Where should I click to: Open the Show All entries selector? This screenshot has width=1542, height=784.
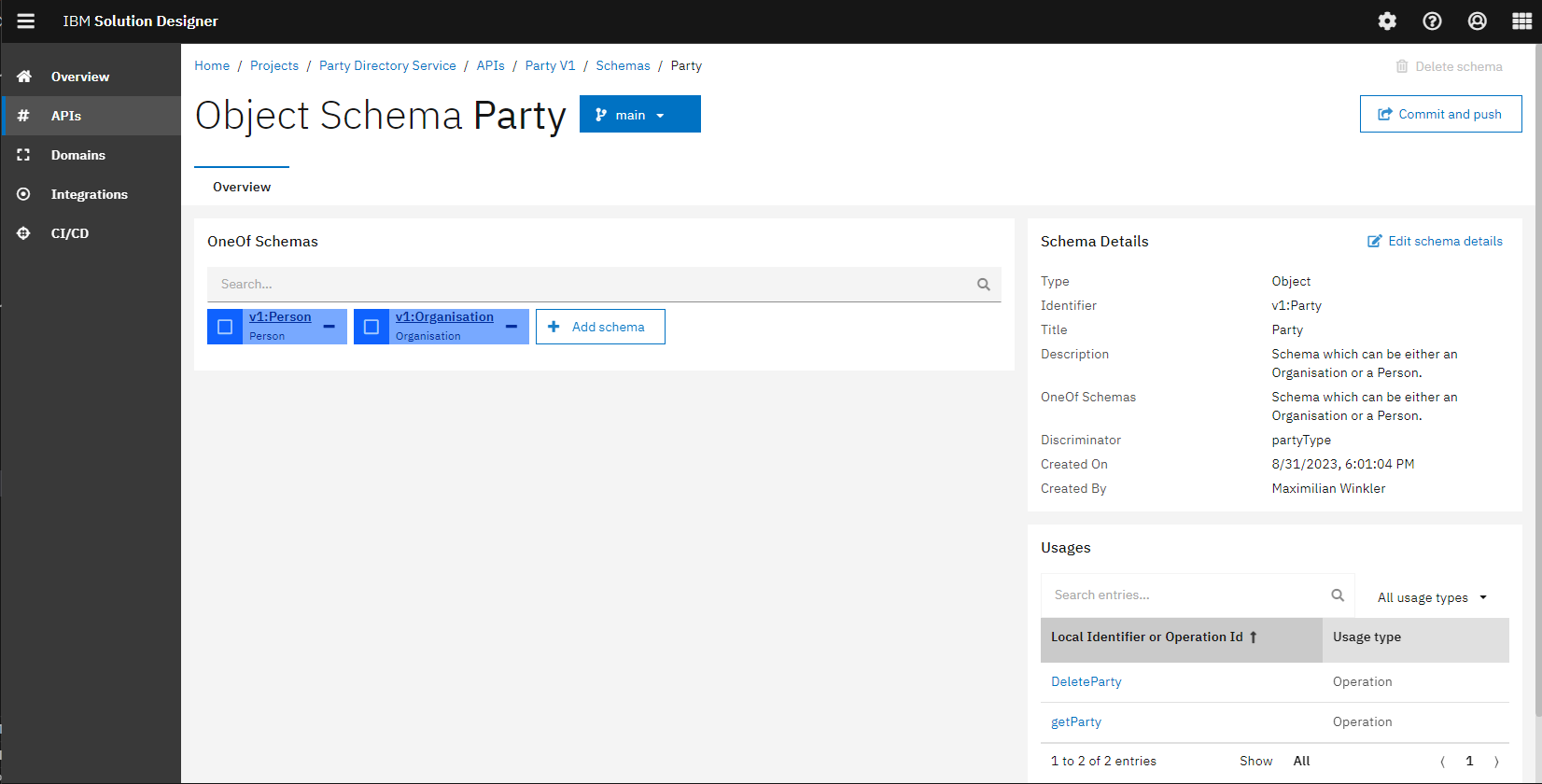[1301, 761]
